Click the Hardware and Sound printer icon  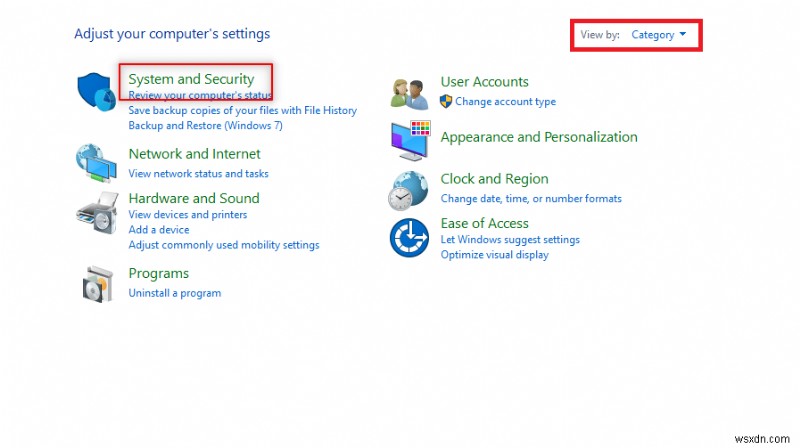[x=98, y=212]
